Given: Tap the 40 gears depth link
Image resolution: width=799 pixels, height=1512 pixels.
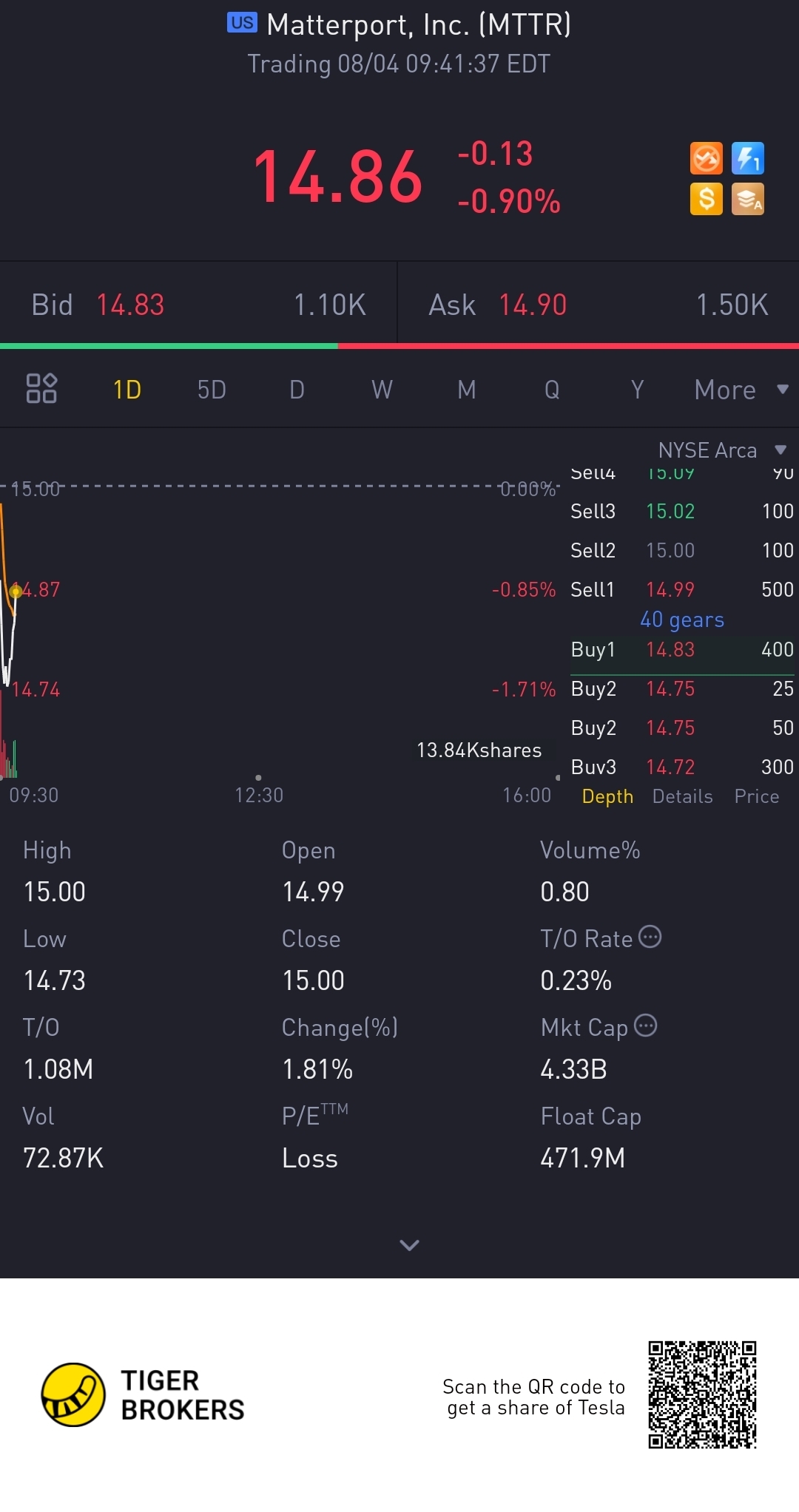Looking at the screenshot, I should (682, 620).
